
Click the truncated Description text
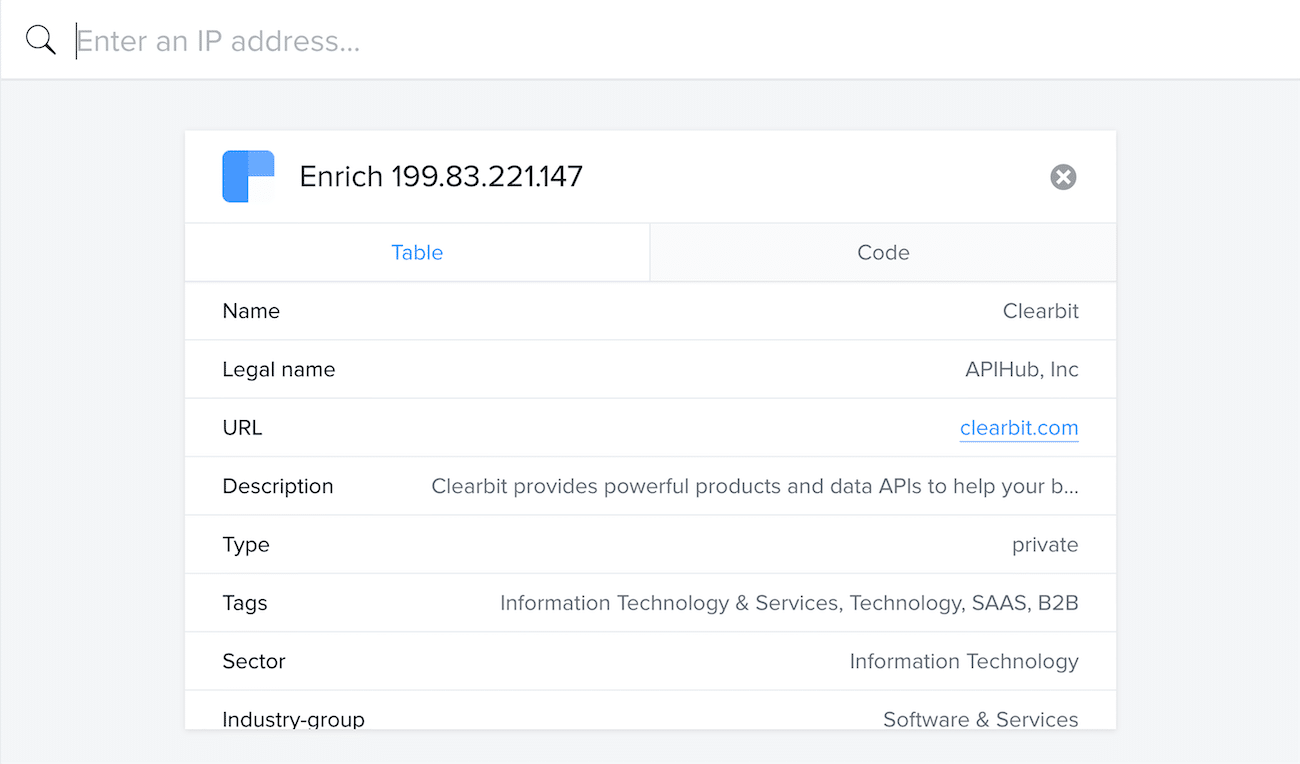(x=754, y=487)
